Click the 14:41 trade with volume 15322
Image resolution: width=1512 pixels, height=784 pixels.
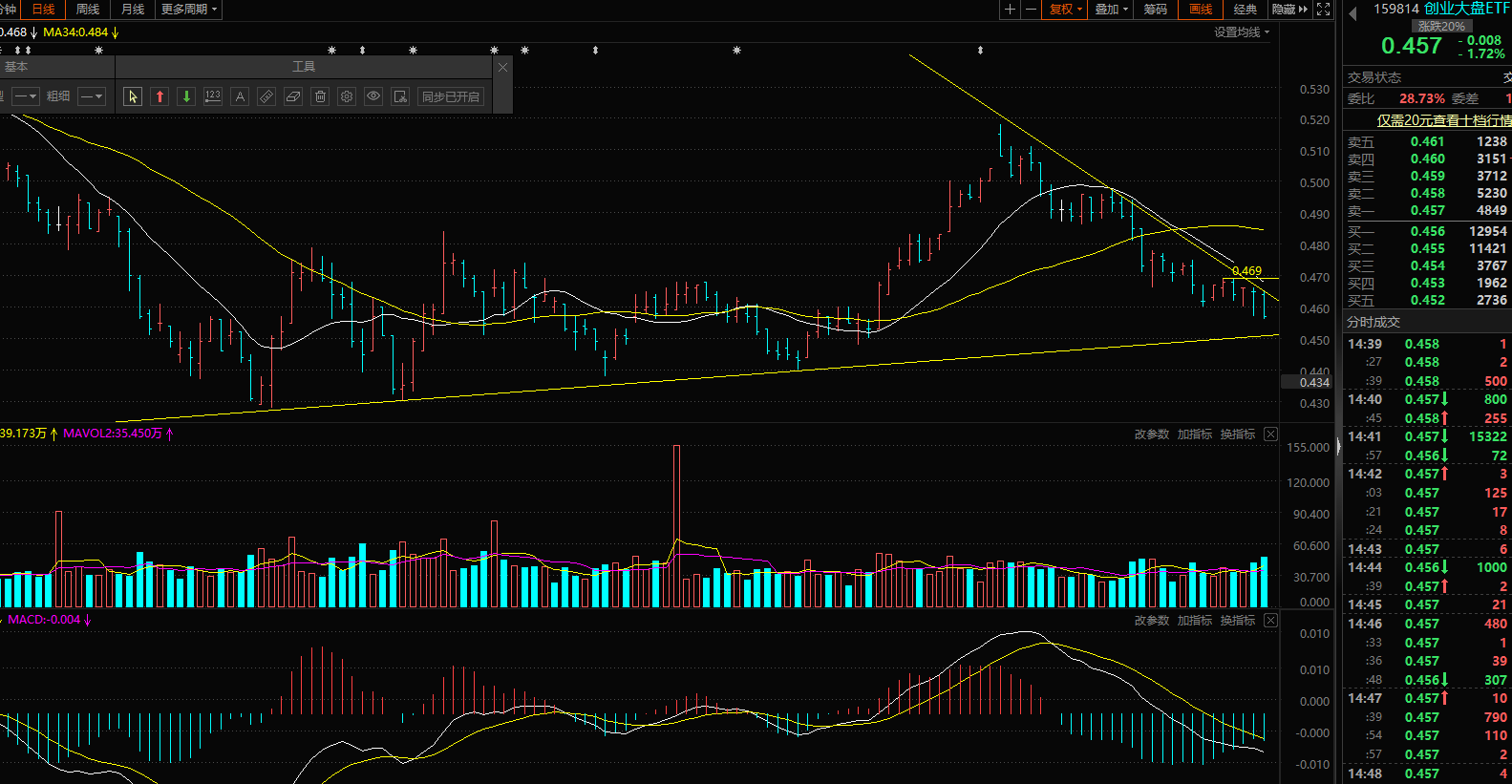tap(1427, 436)
